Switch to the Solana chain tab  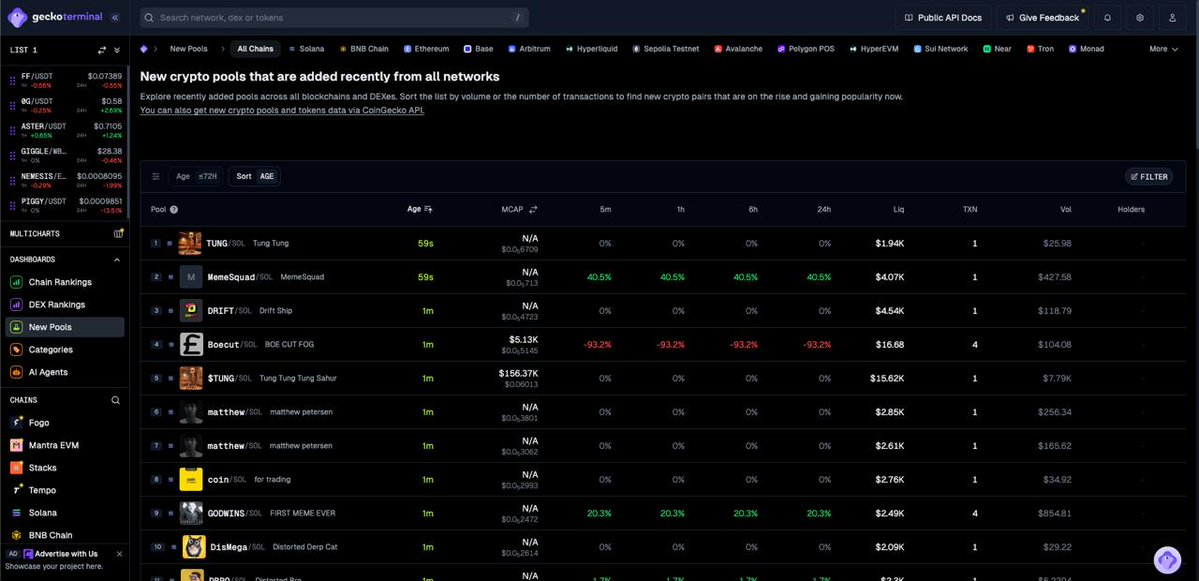pyautogui.click(x=306, y=49)
